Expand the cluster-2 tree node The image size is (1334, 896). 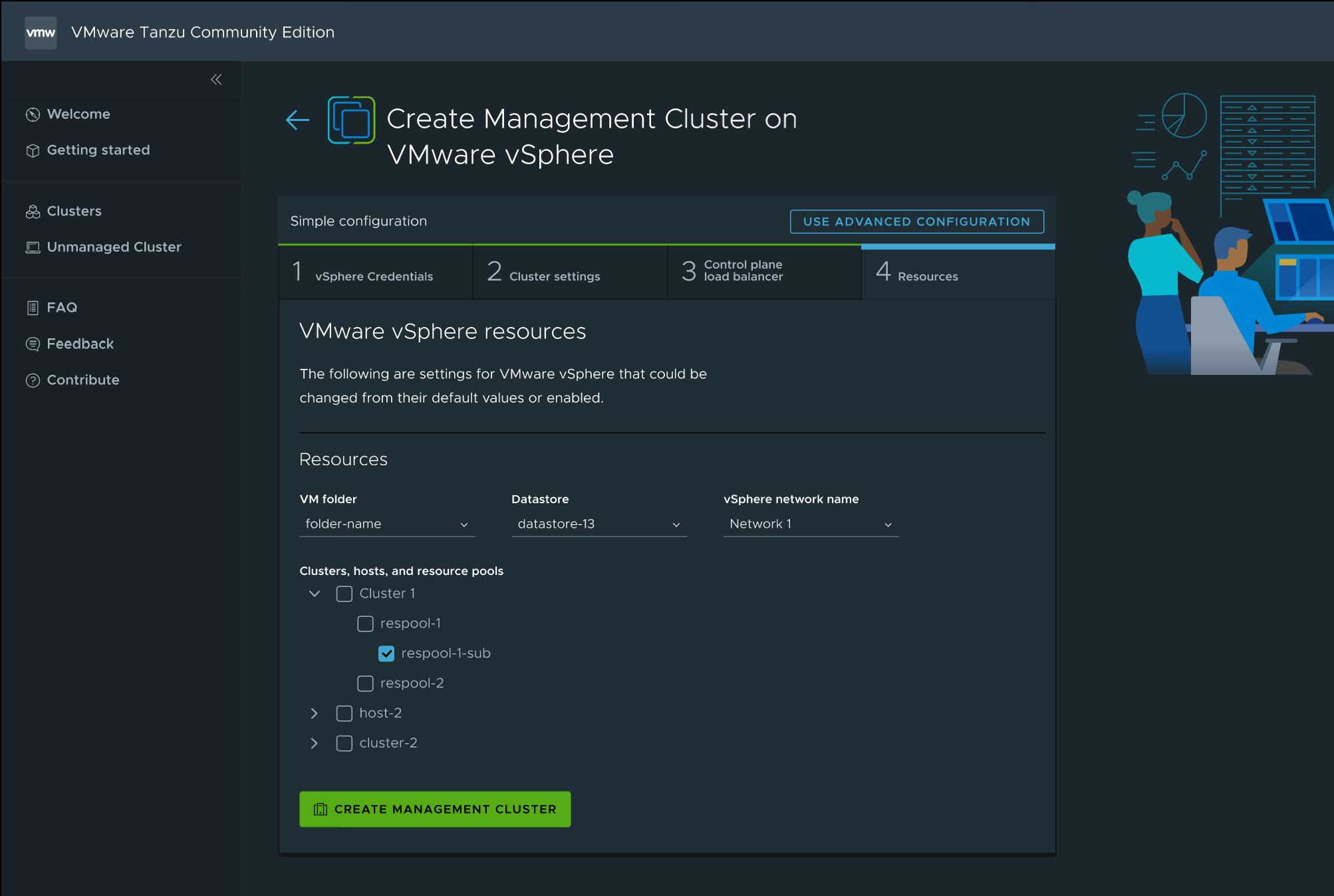tap(315, 743)
